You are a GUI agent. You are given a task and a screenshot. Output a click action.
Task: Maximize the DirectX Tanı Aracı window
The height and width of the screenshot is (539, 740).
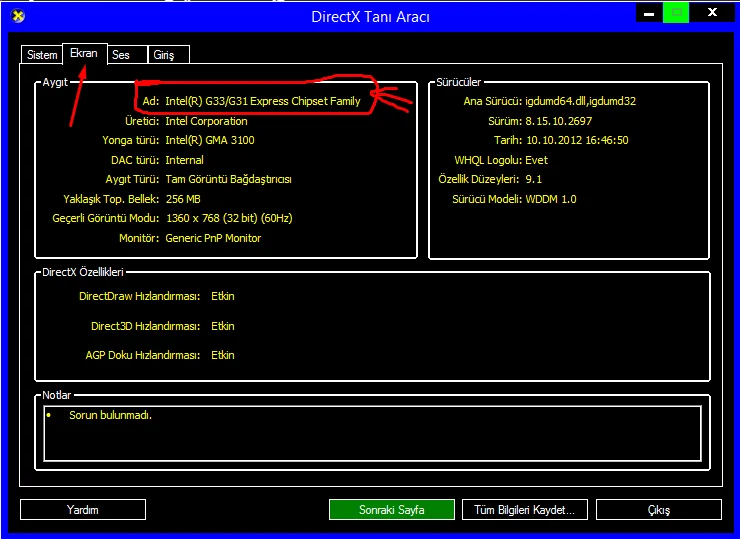click(676, 13)
